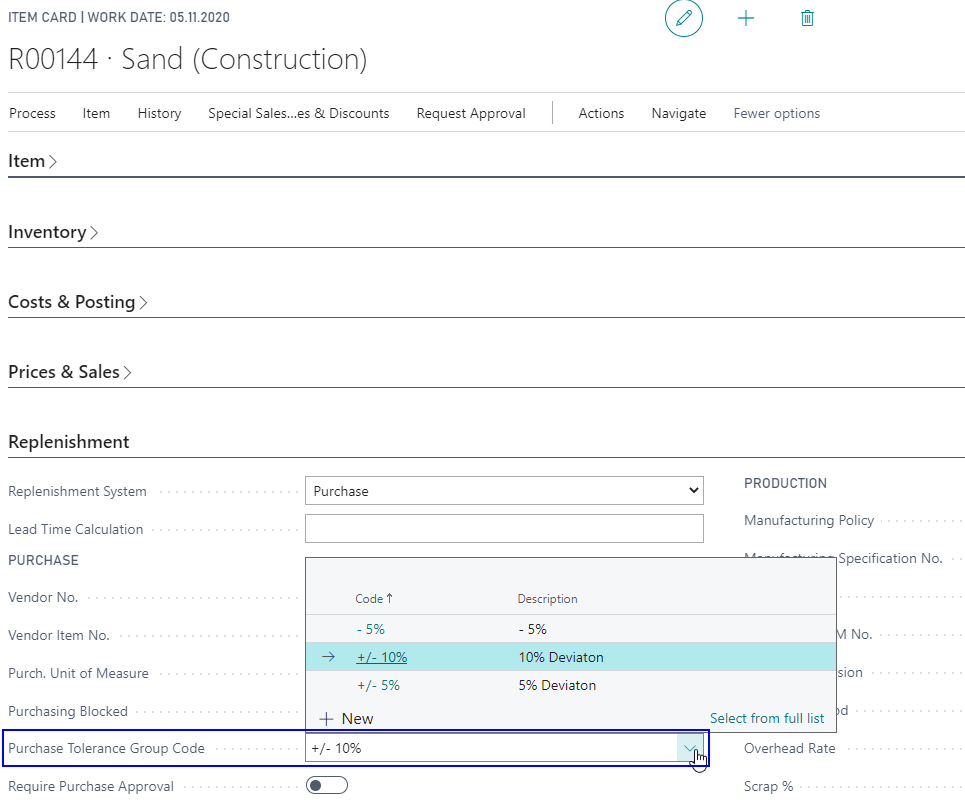The image size is (965, 810).
Task: Click the Vendor No. label
Action: click(43, 597)
